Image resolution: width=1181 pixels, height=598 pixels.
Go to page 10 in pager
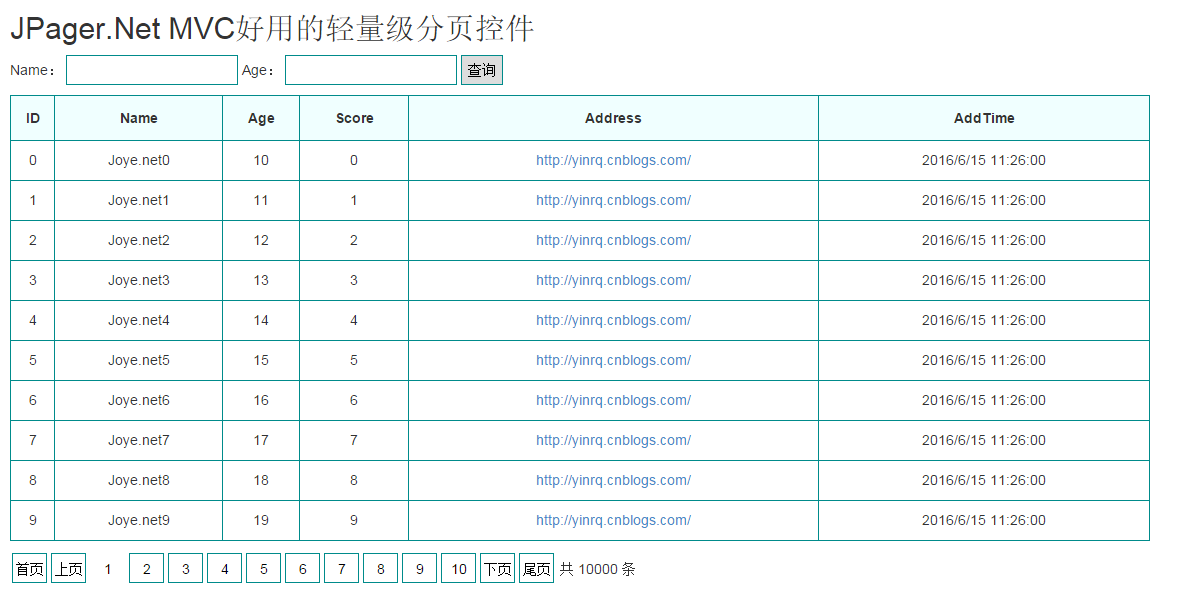458,569
